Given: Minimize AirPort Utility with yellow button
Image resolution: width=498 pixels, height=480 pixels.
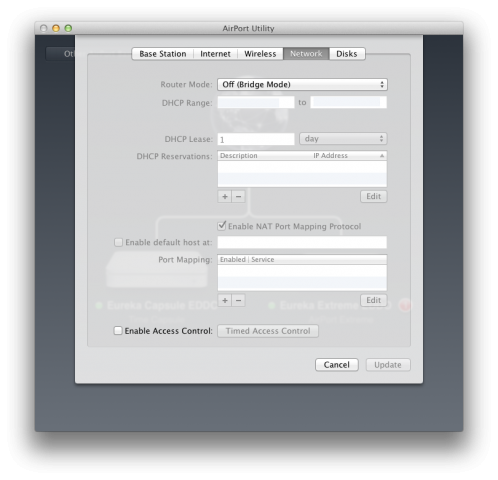Looking at the screenshot, I should pyautogui.click(x=56, y=28).
